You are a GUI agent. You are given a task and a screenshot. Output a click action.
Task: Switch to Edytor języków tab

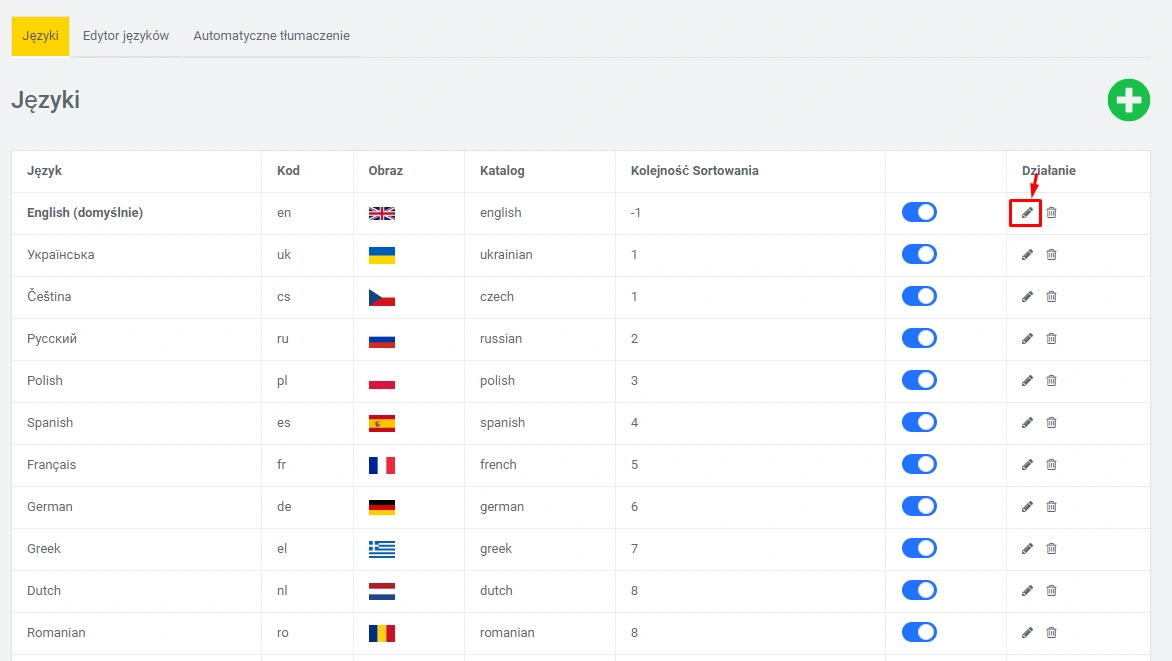pyautogui.click(x=126, y=36)
